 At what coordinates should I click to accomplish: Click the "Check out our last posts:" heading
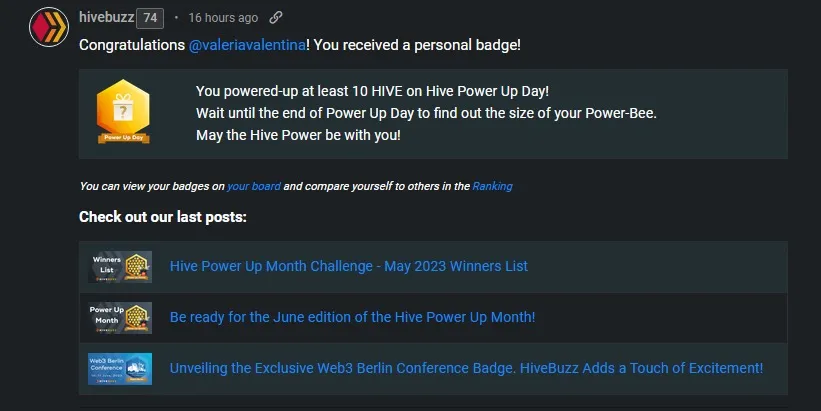163,217
